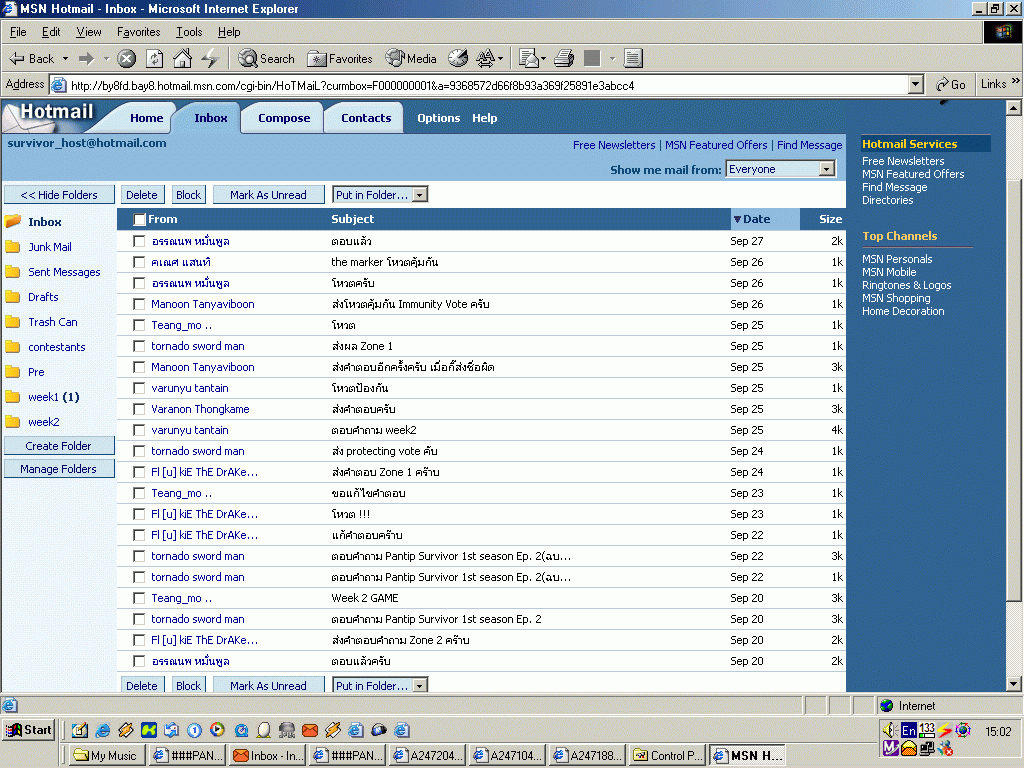This screenshot has height=768, width=1024.
Task: Tick the checkbox for 'the marker' message
Action: [x=138, y=262]
